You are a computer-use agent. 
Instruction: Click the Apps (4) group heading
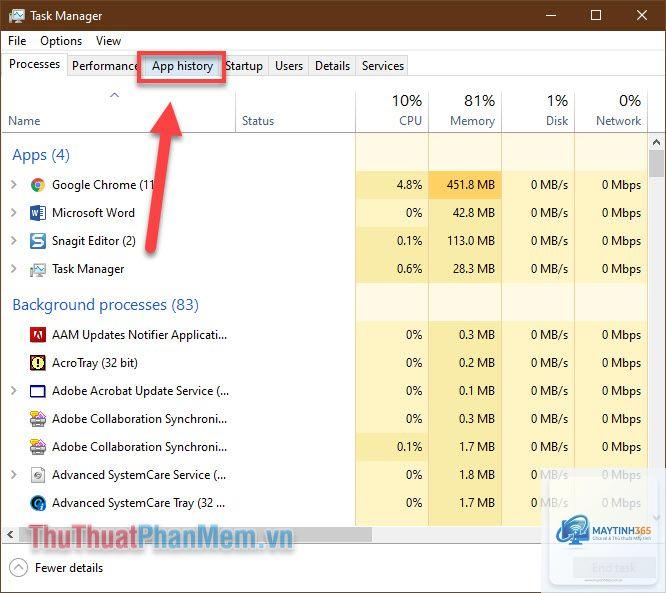[x=41, y=155]
